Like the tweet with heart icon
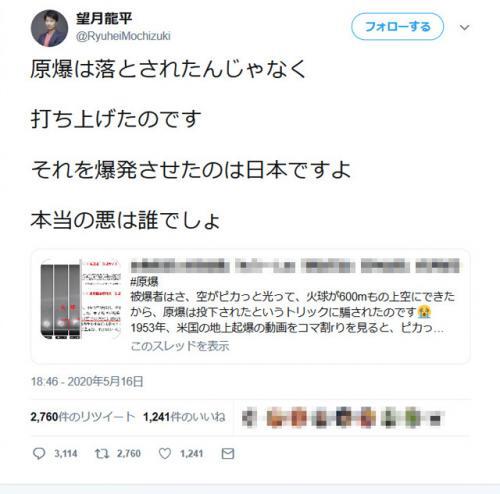500x494 pixels. [165, 453]
